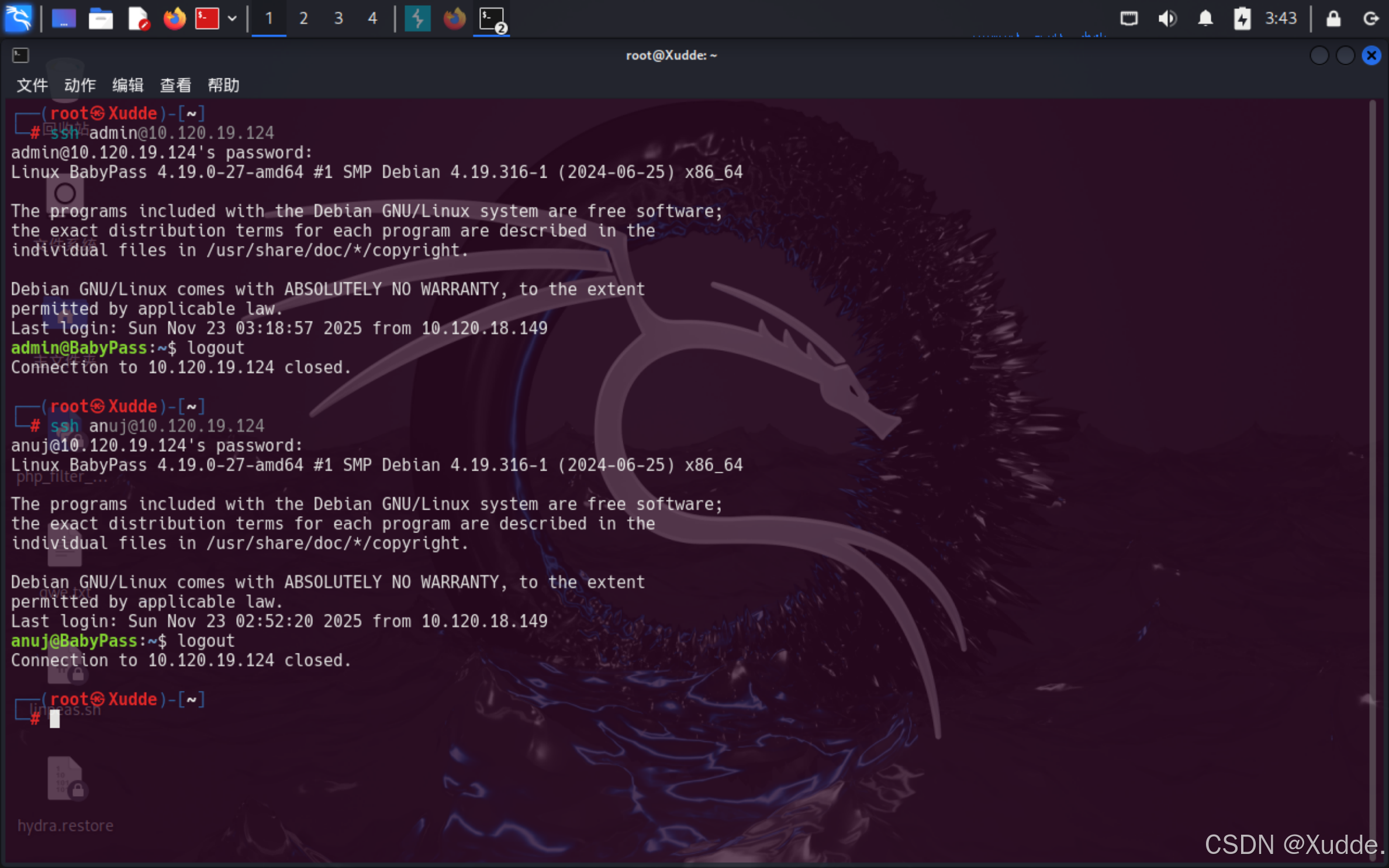Image resolution: width=1389 pixels, height=868 pixels.
Task: Open the Kali applications menu
Action: tap(19, 18)
